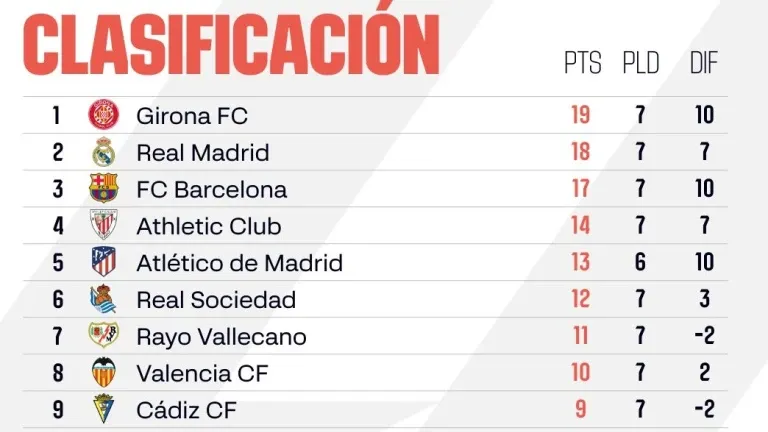Click the Atlético de Madrid name
The width and height of the screenshot is (768, 432).
(x=239, y=263)
